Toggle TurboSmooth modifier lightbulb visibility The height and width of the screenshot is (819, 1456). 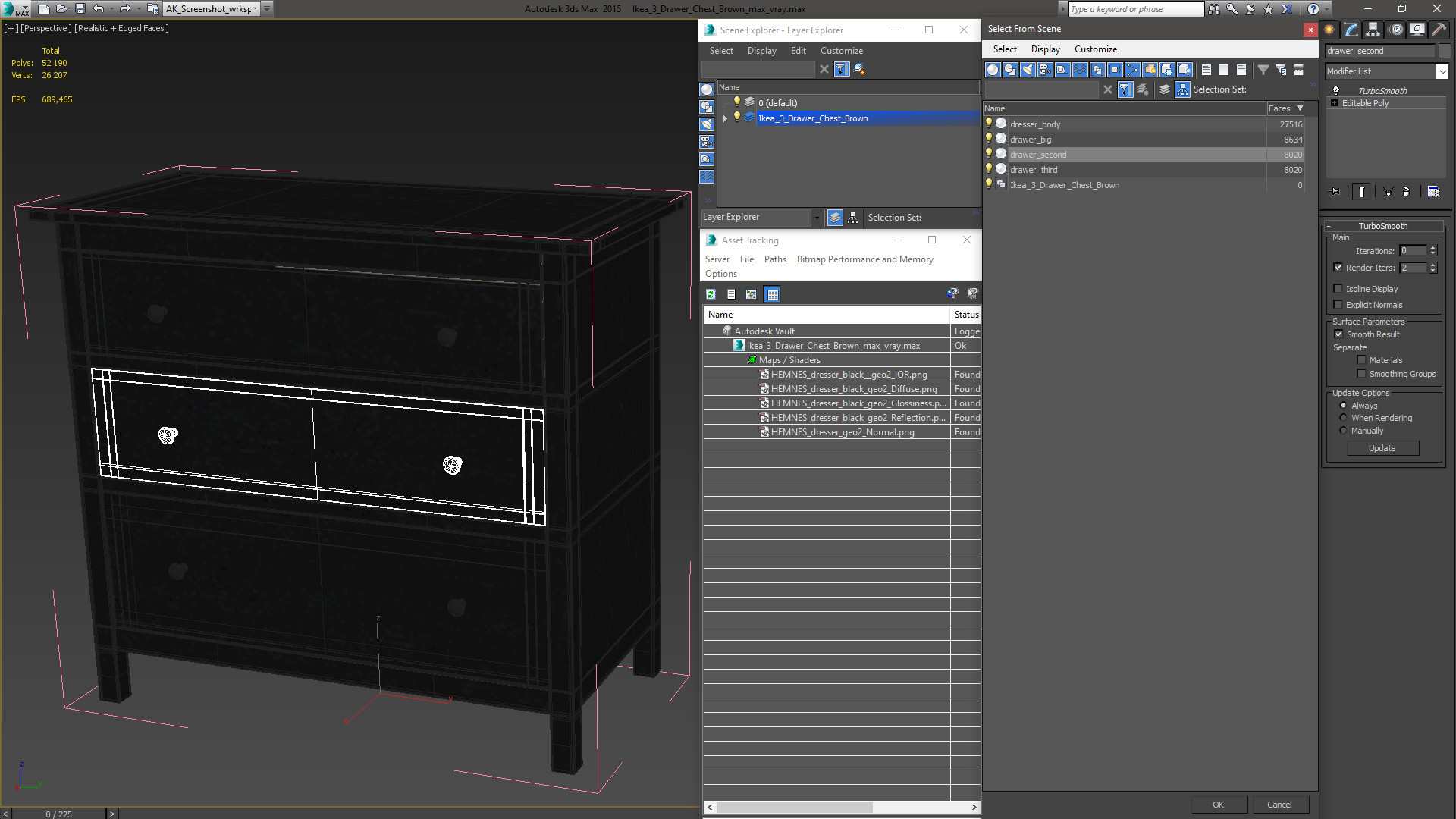1335,91
